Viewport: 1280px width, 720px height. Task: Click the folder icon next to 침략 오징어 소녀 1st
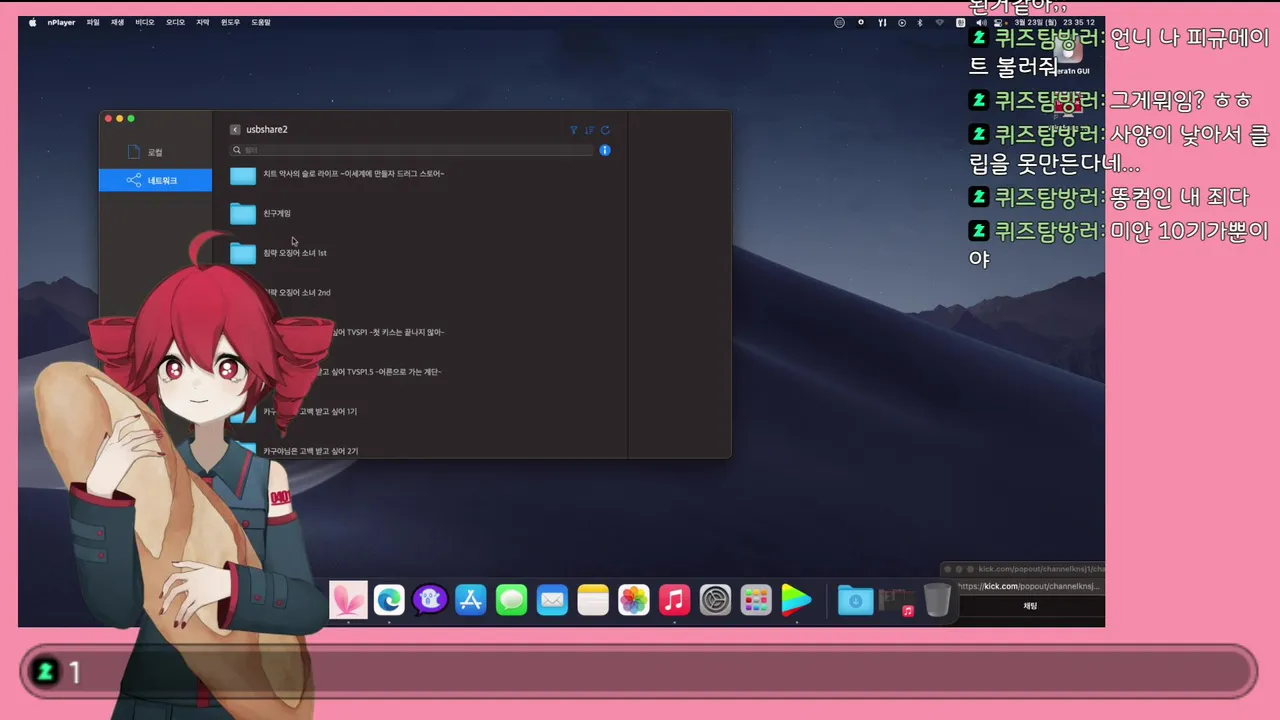click(243, 253)
